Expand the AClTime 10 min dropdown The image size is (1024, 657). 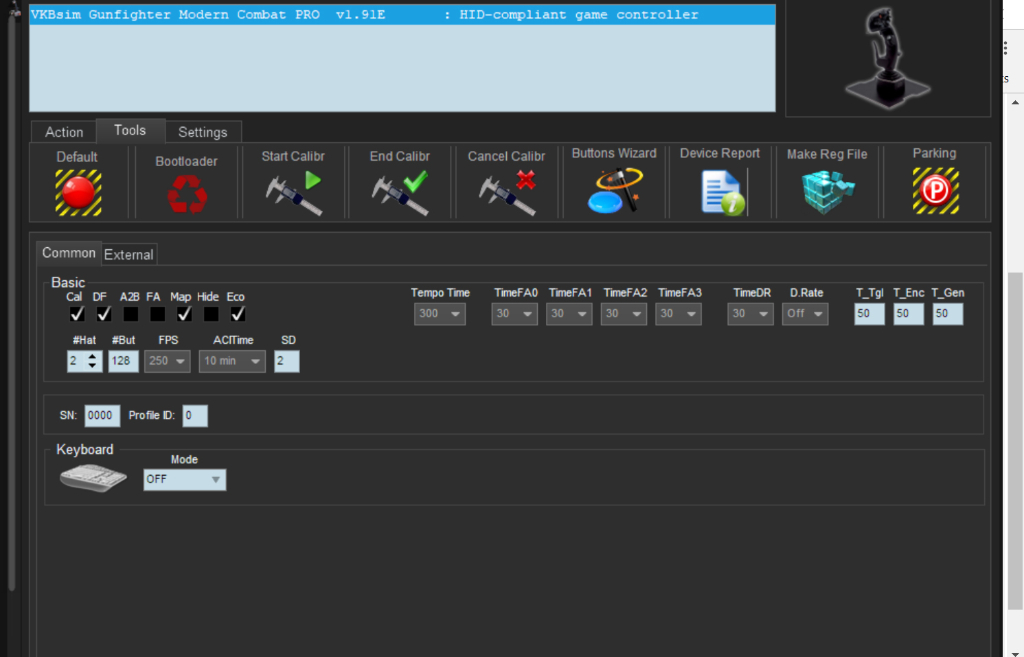tap(232, 361)
